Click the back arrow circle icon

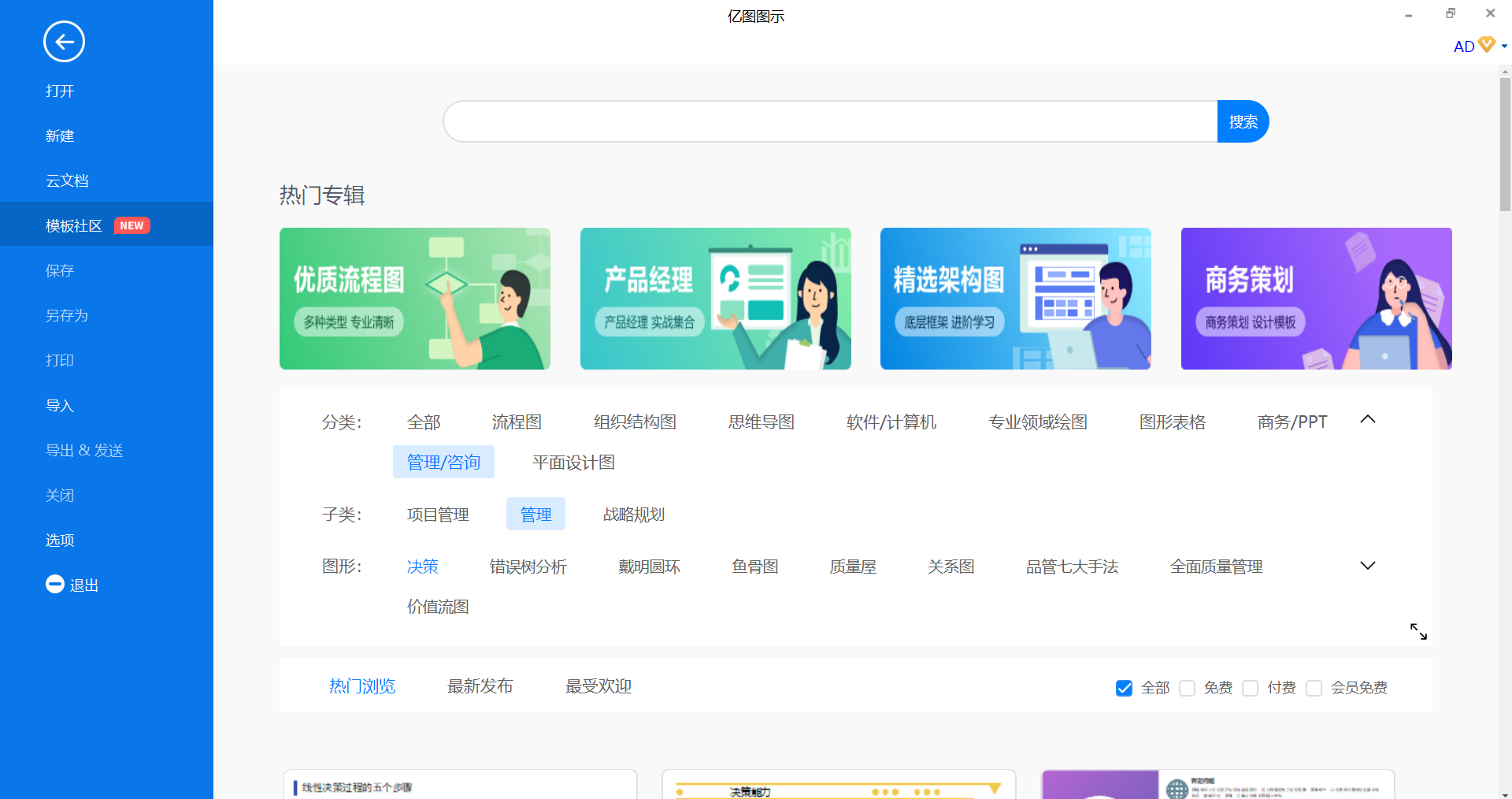[x=64, y=42]
